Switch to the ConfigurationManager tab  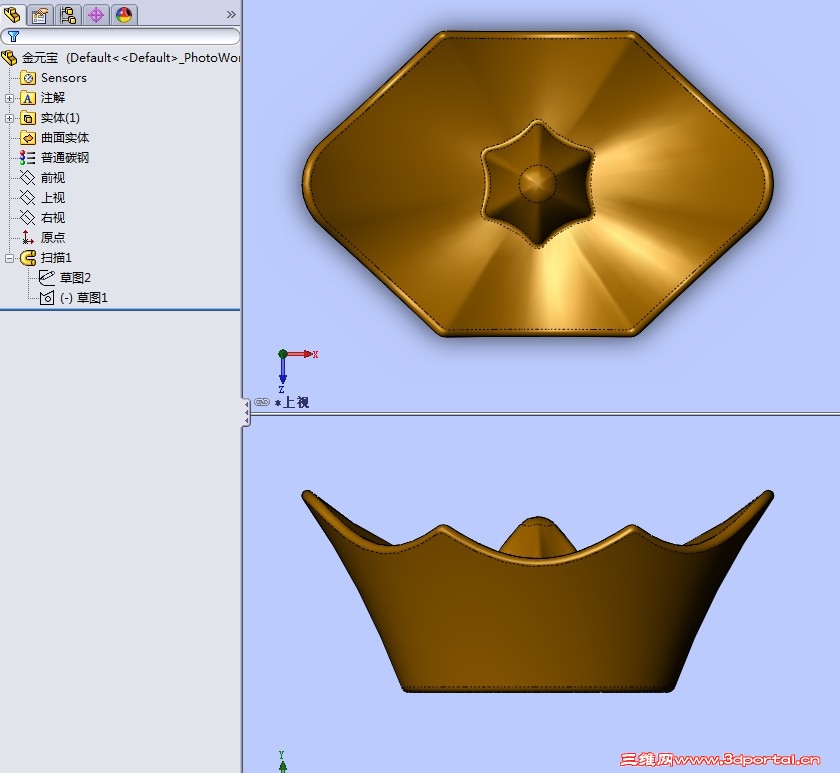(68, 15)
